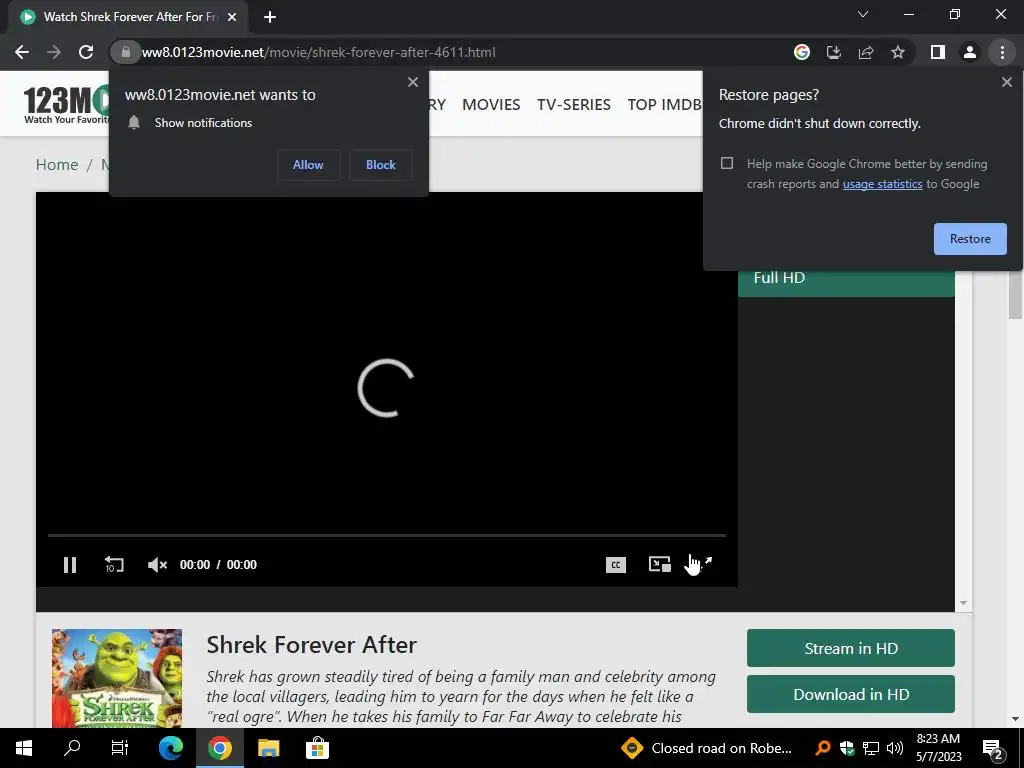This screenshot has height=768, width=1024.
Task: Bookmark this tab with star icon
Action: click(898, 52)
